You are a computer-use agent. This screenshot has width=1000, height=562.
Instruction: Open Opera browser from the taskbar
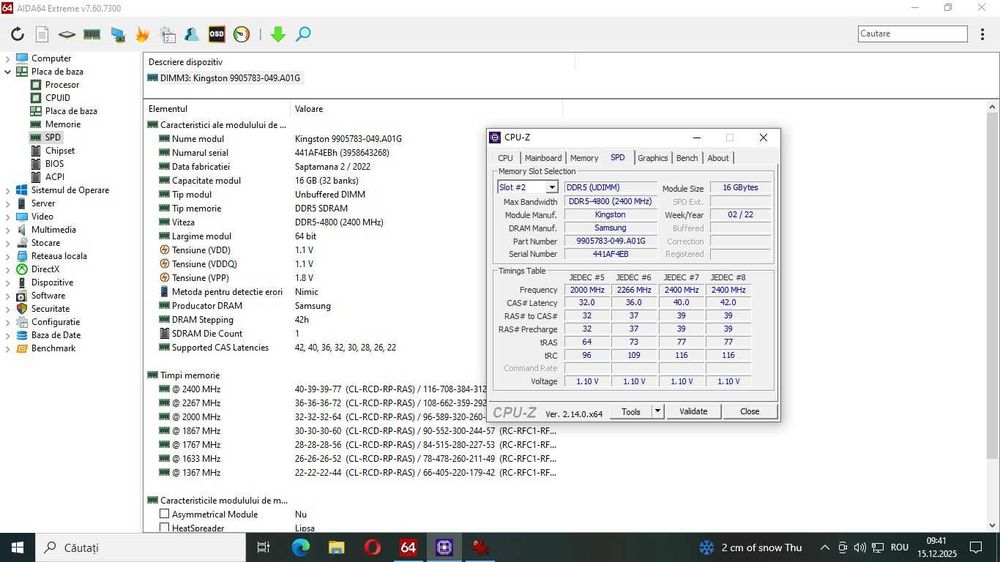pyautogui.click(x=372, y=547)
